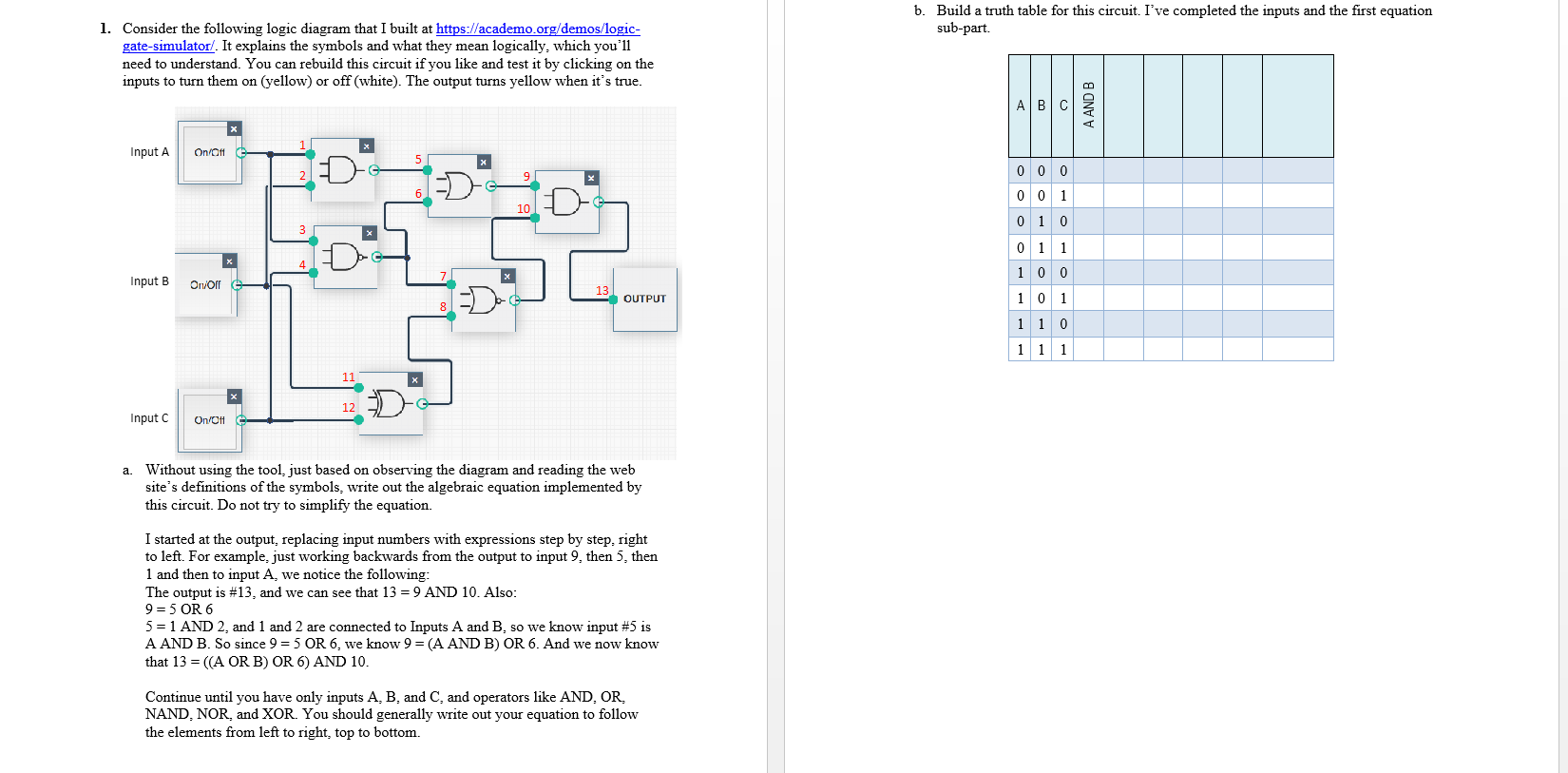This screenshot has height=773, width=1568.
Task: Click the A AND B cell in row 1 0 1
Action: coord(1089,298)
